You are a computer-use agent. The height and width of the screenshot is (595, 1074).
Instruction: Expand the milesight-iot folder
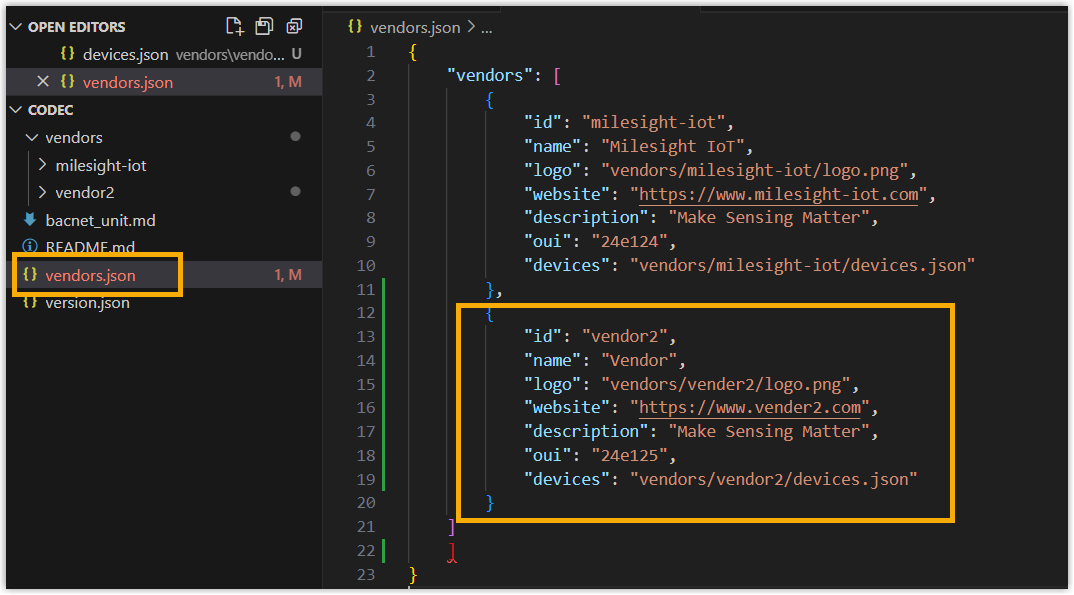42,165
